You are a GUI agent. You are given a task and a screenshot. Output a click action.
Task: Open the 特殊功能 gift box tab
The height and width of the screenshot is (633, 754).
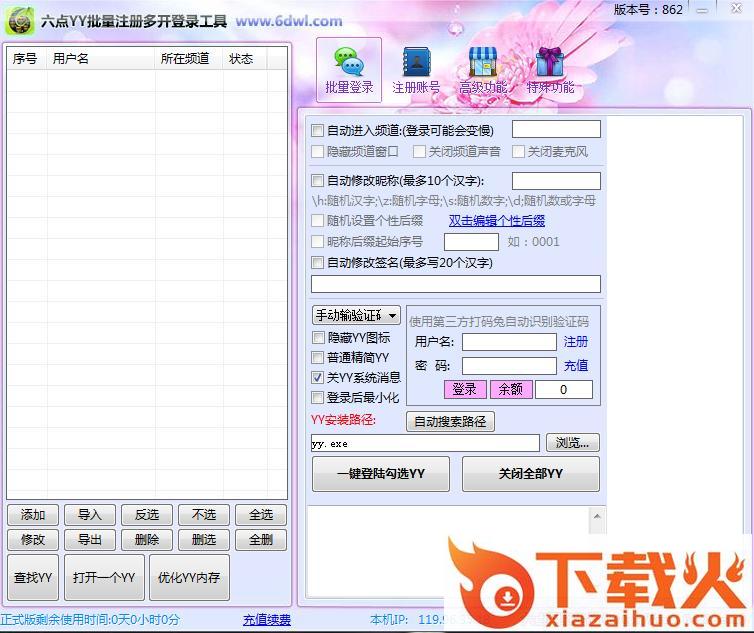pos(550,70)
